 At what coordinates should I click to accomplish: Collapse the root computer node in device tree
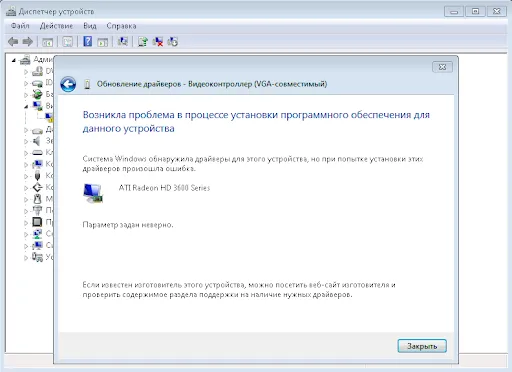click(x=14, y=60)
